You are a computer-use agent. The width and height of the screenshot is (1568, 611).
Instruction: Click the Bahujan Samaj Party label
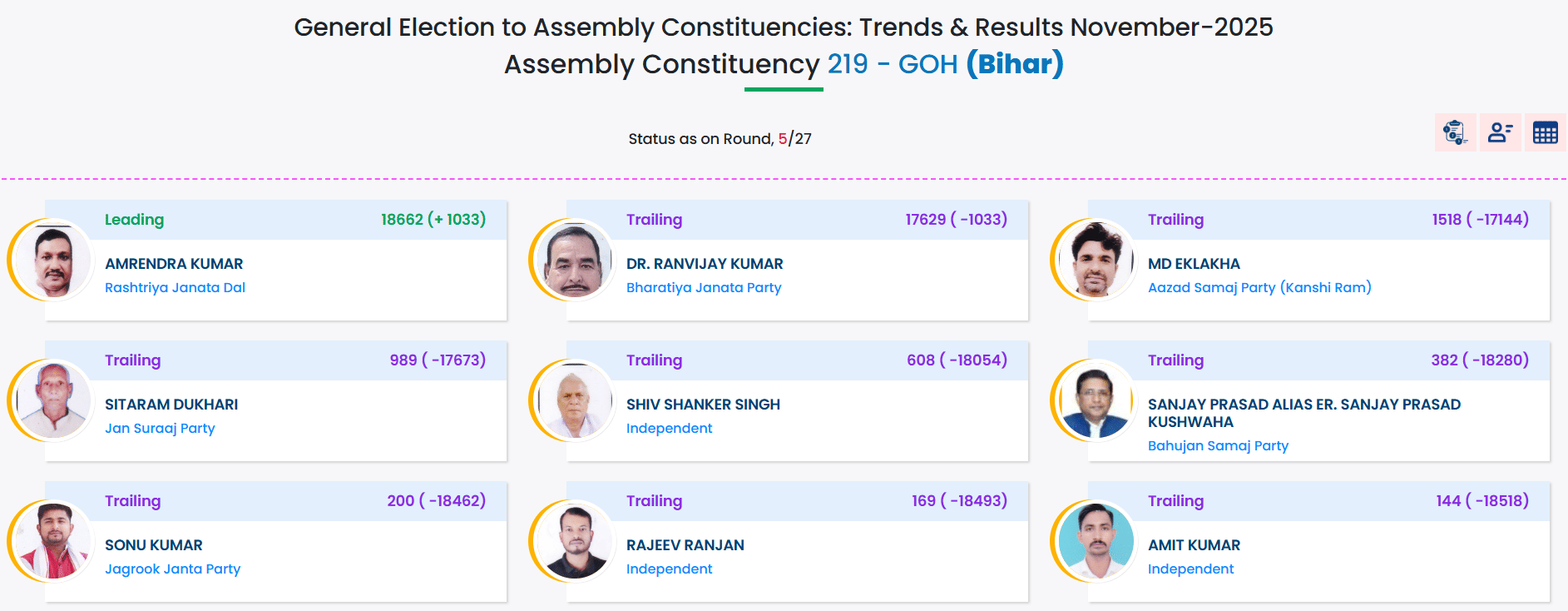pos(1218,446)
